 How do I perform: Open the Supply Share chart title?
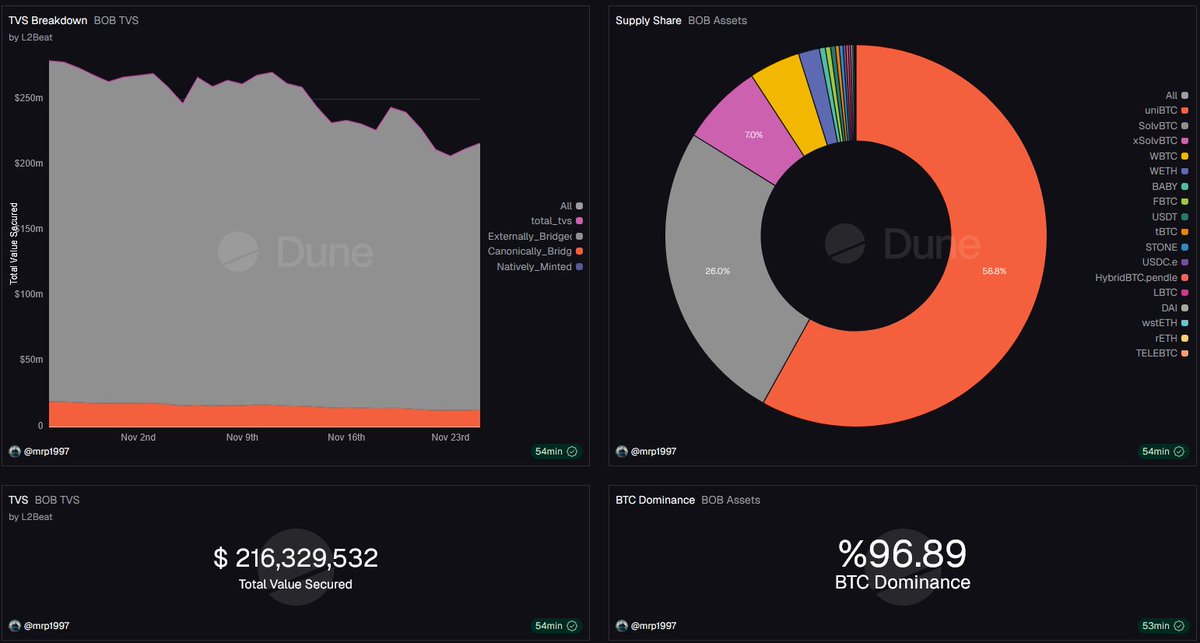(648, 20)
